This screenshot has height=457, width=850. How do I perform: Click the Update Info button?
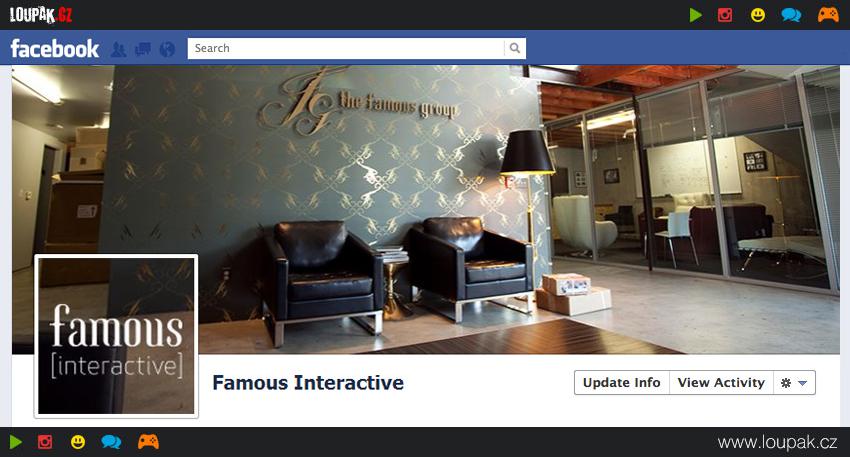point(622,383)
